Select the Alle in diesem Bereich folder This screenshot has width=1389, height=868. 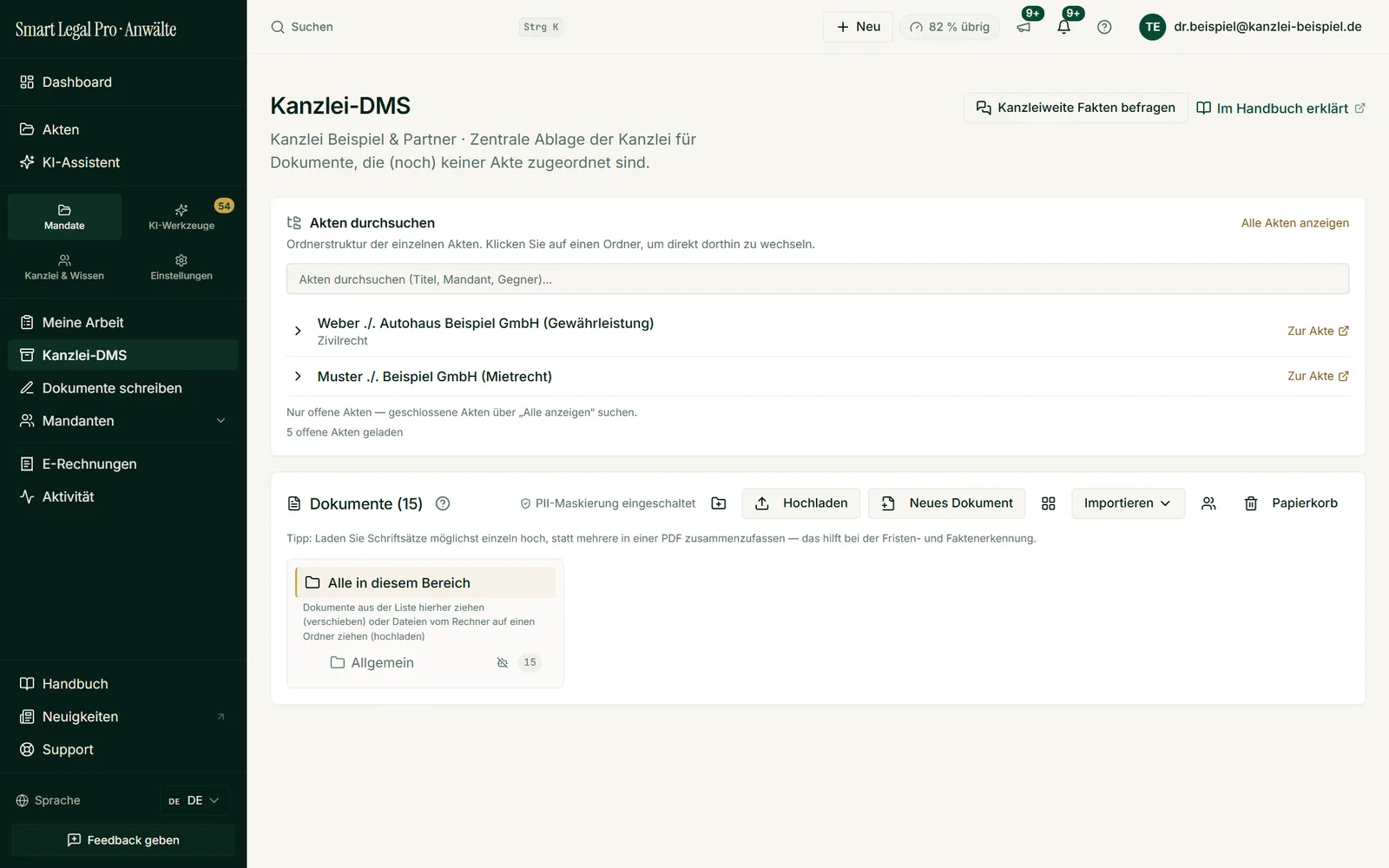click(425, 582)
